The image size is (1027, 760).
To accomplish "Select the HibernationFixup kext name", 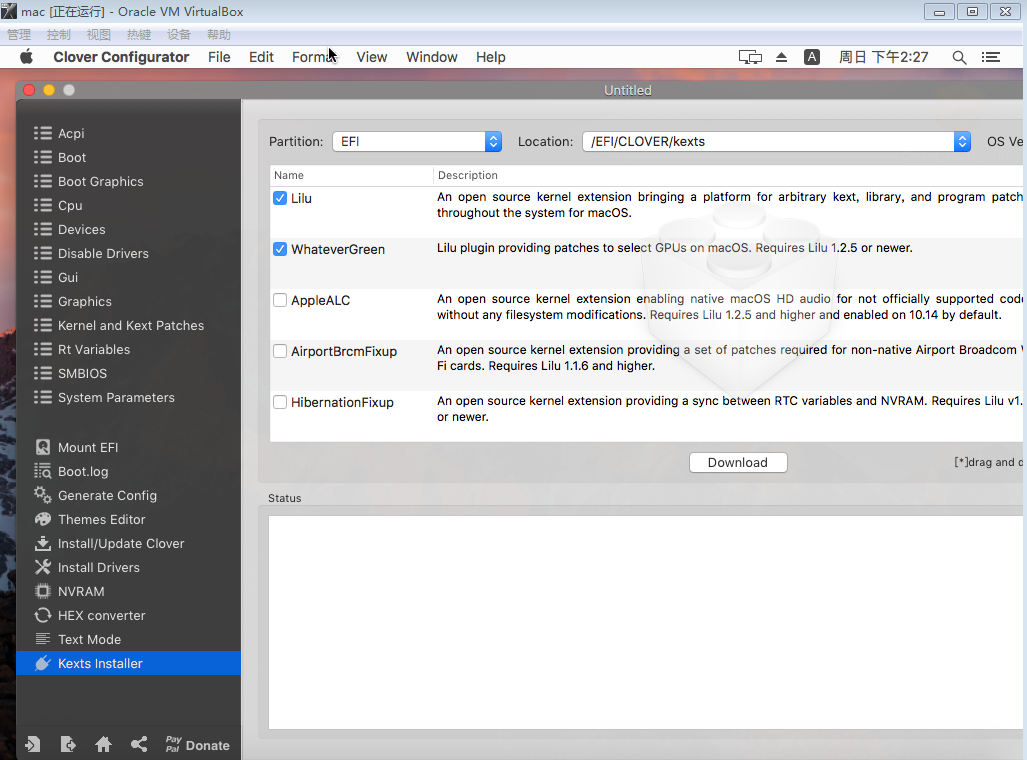I will point(342,403).
